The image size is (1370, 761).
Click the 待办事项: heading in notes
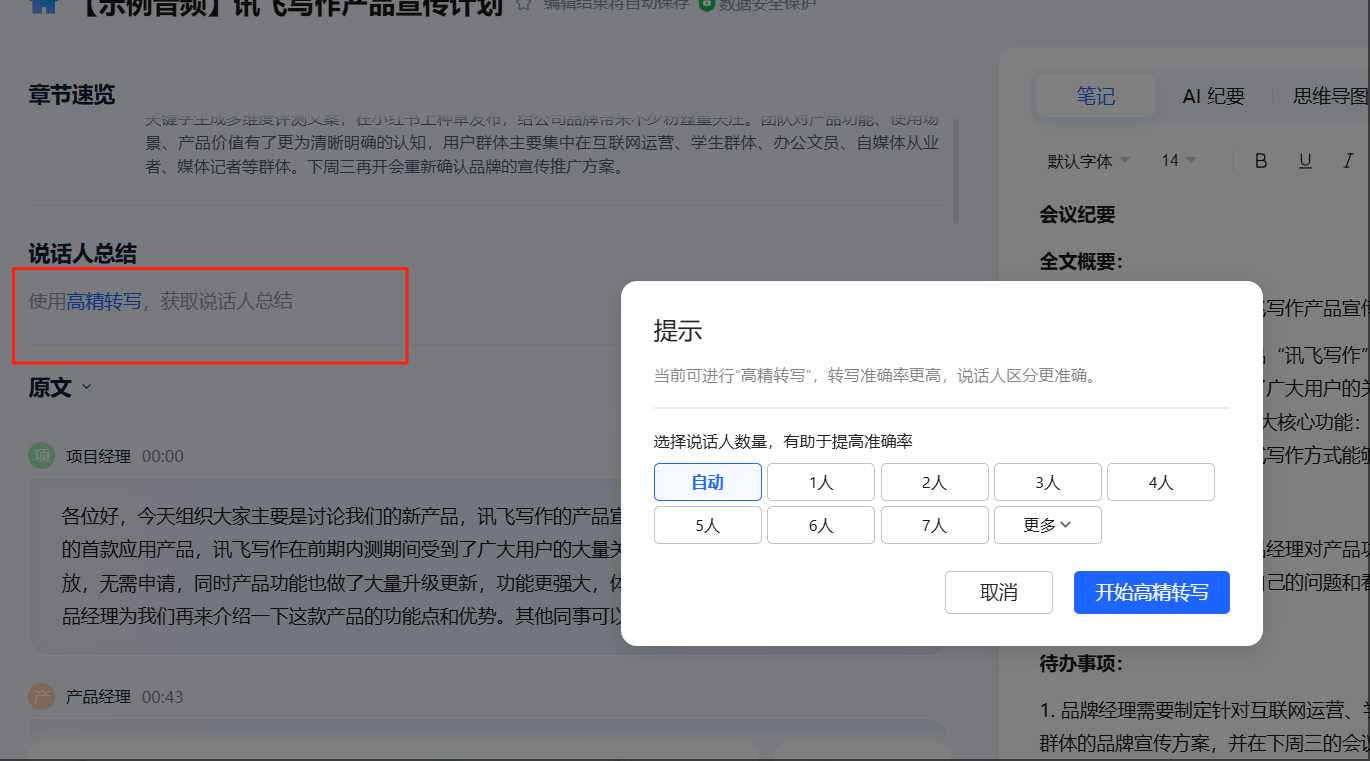click(x=1081, y=663)
